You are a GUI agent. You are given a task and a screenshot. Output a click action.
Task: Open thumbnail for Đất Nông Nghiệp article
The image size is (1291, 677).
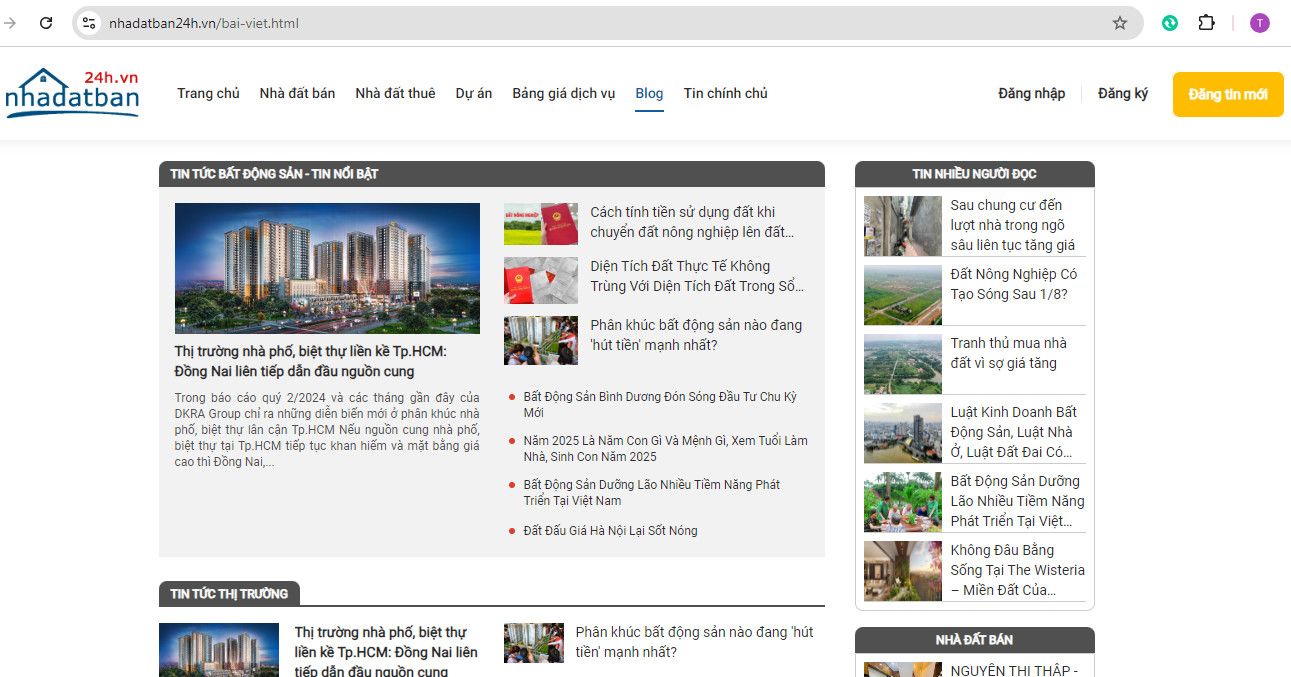(903, 295)
